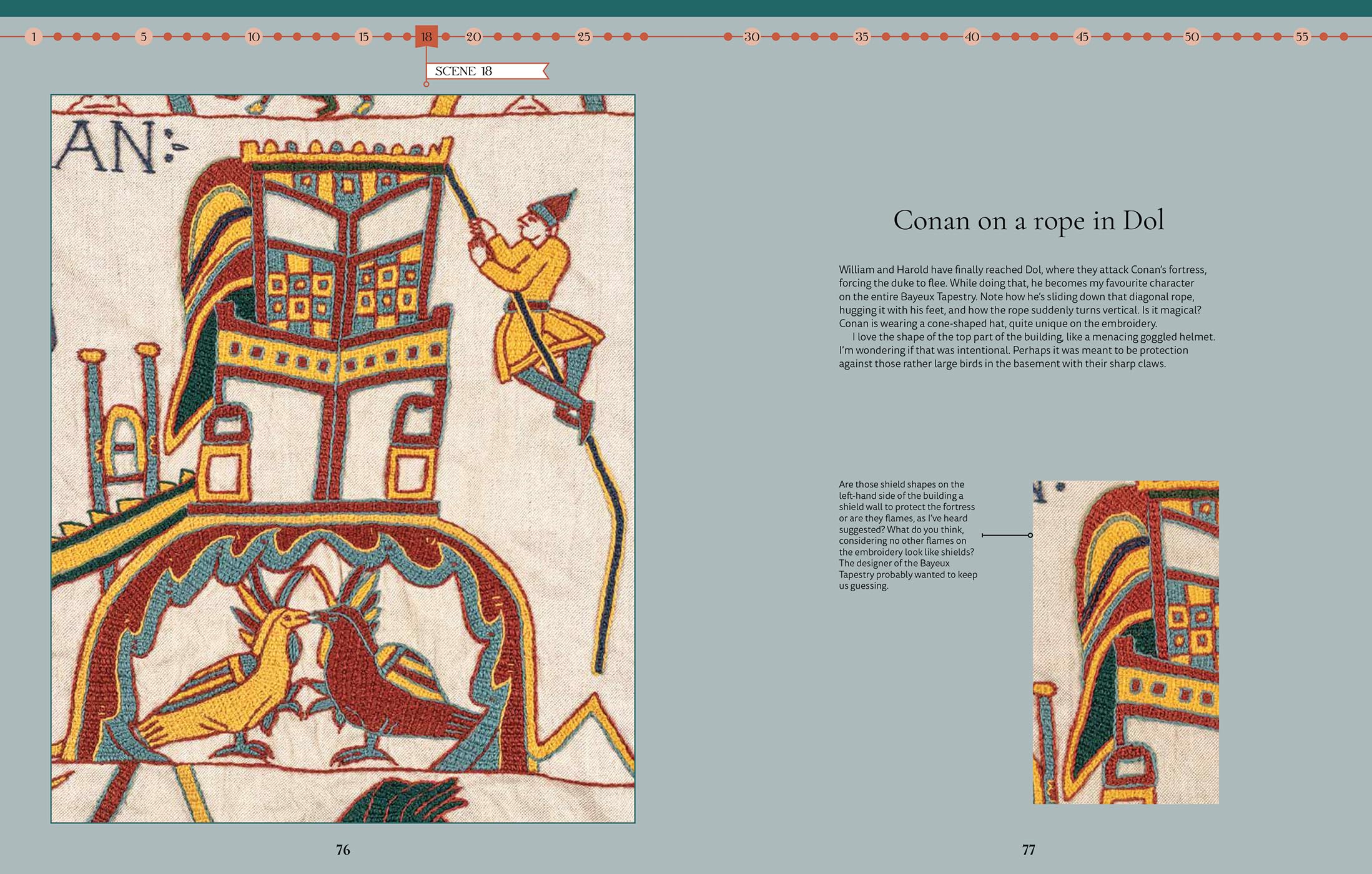This screenshot has height=874, width=1372.
Task: Open the small shield-shapes detail image
Action: [1125, 642]
